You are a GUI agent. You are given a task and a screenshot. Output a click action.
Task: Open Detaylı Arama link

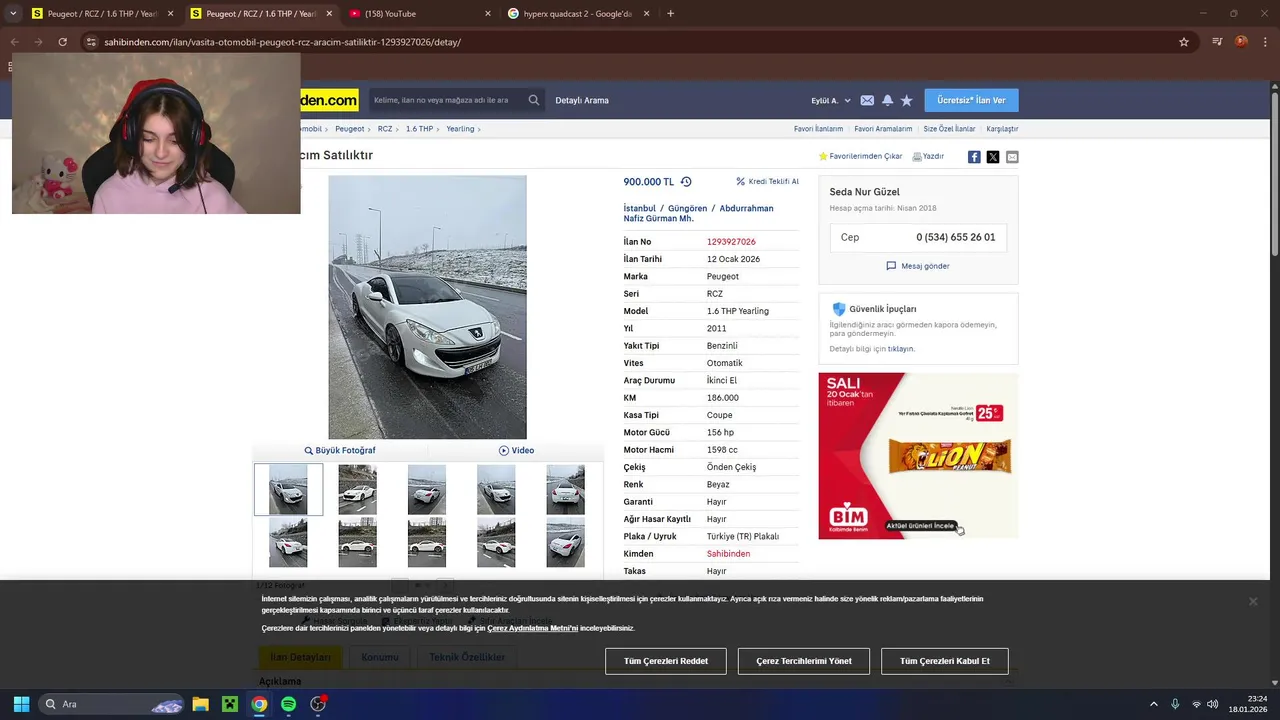pos(582,100)
